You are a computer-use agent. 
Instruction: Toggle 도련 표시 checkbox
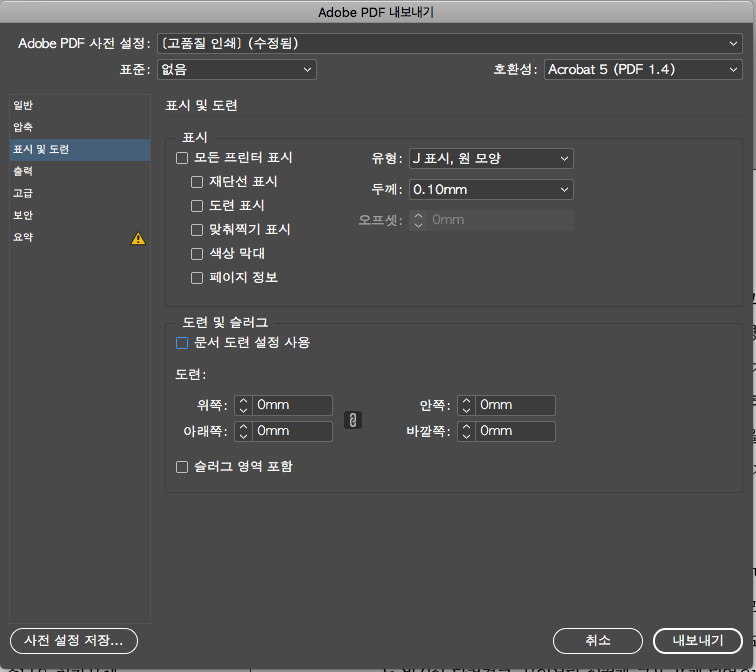(x=197, y=206)
